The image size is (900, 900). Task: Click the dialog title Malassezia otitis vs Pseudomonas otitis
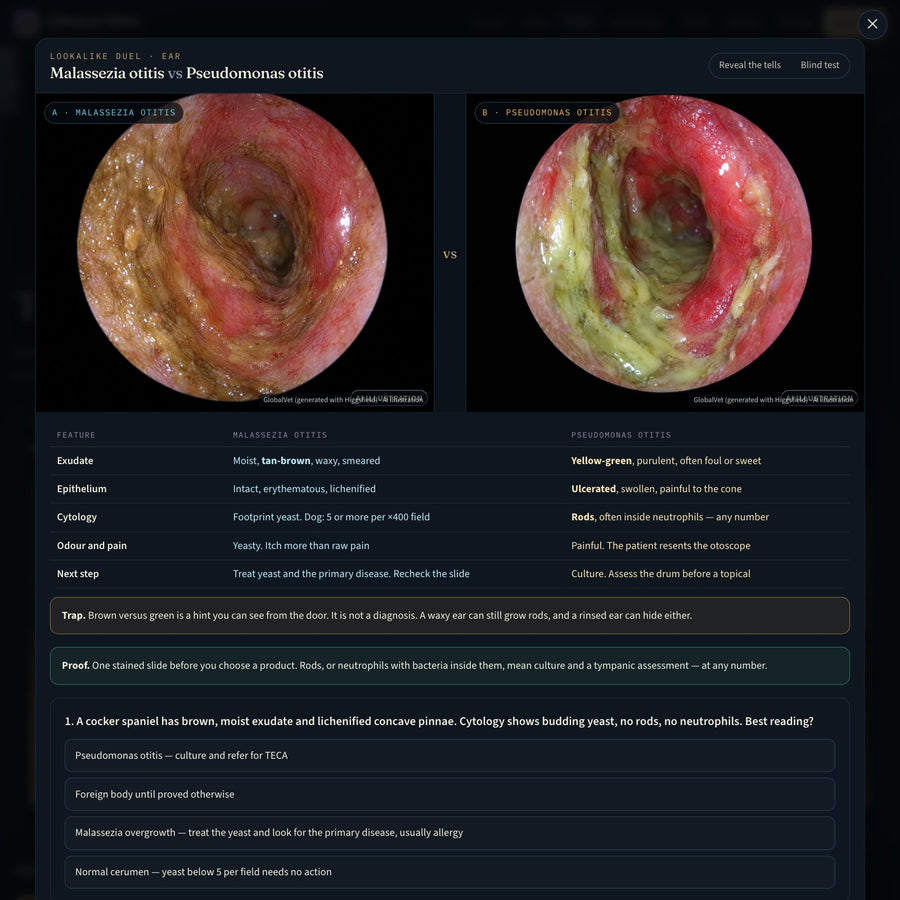click(187, 73)
